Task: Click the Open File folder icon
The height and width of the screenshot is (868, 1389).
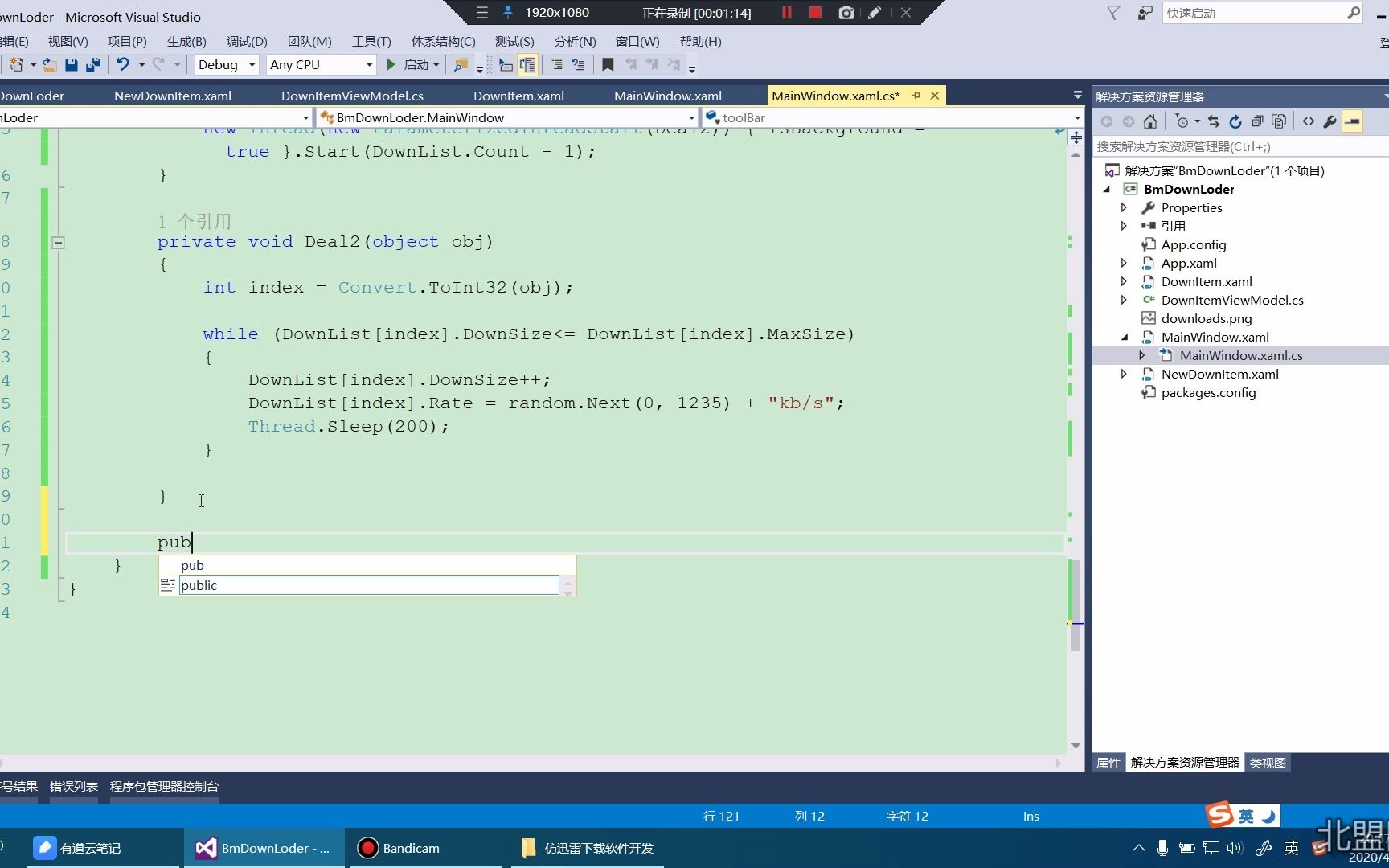Action: tap(50, 64)
